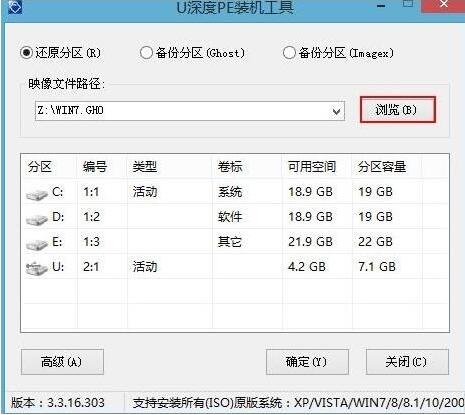Select the D: partition label
Screen dimensions: 465x415
(58, 217)
